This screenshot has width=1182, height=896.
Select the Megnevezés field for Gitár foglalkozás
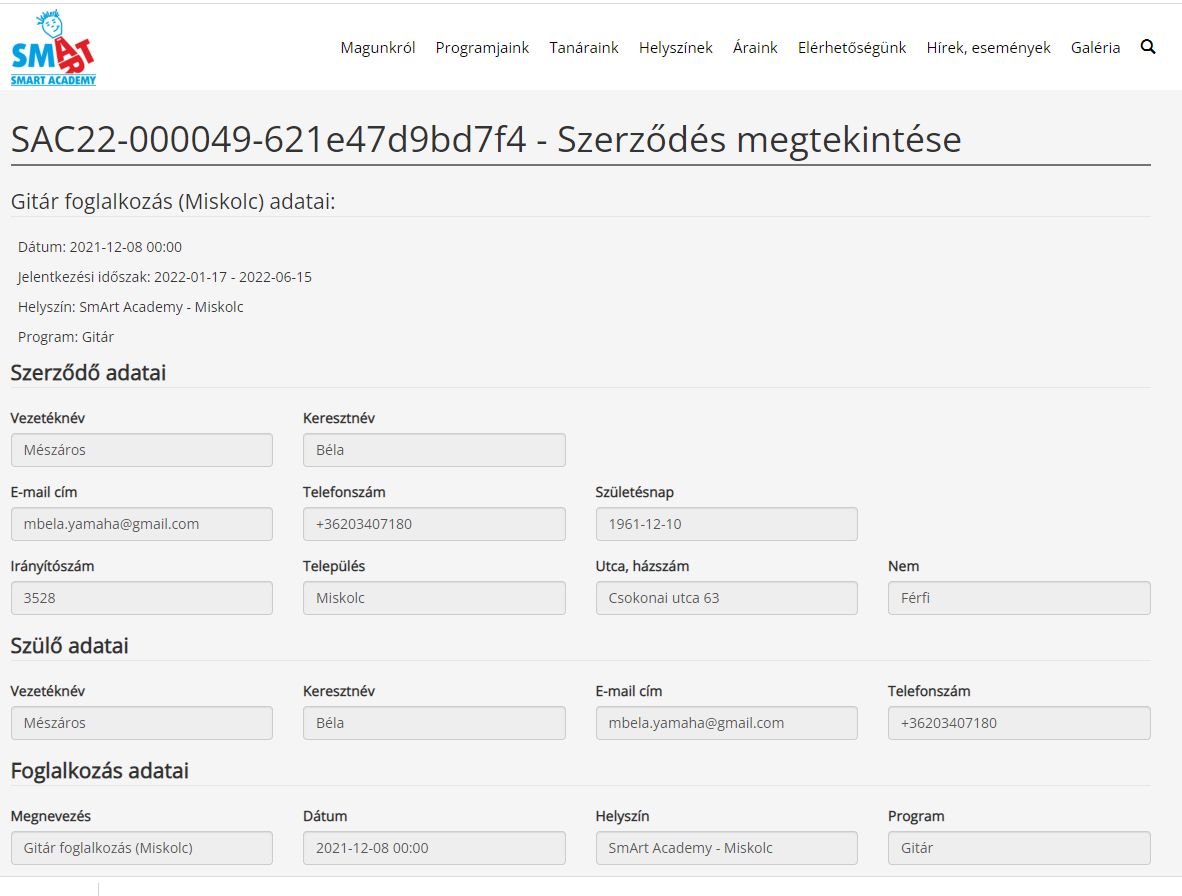click(x=141, y=848)
